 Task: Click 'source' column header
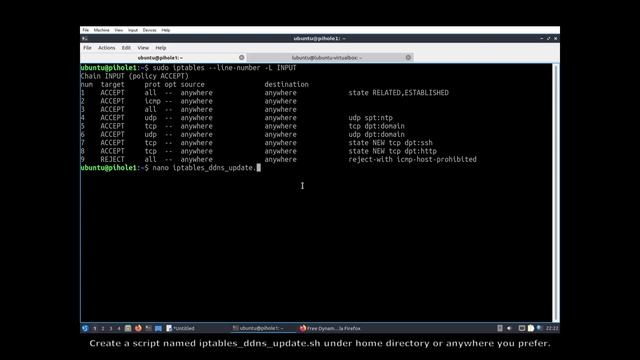(193, 84)
